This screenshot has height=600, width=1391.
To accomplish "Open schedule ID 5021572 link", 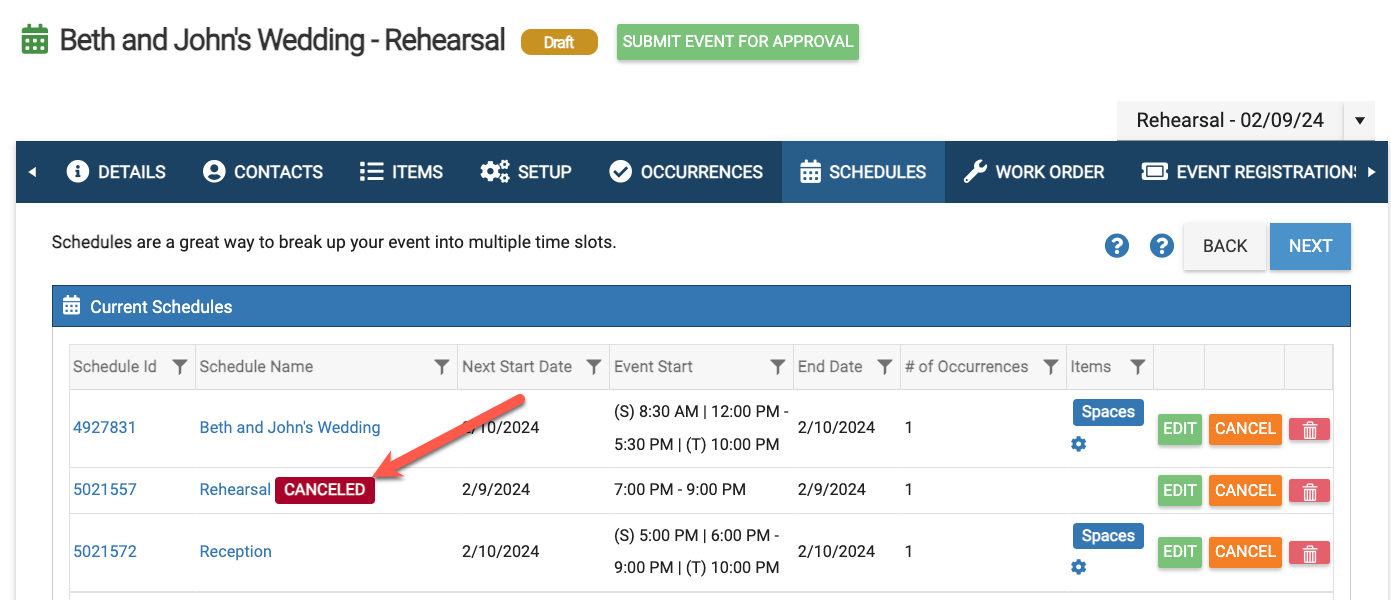I will [105, 551].
